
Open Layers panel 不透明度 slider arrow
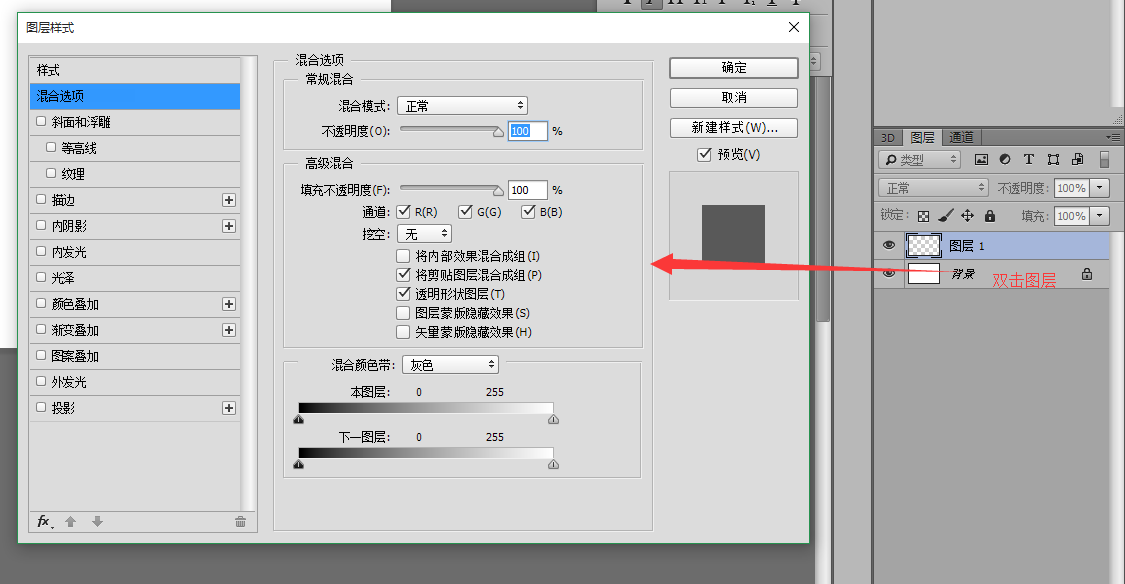(x=1099, y=188)
